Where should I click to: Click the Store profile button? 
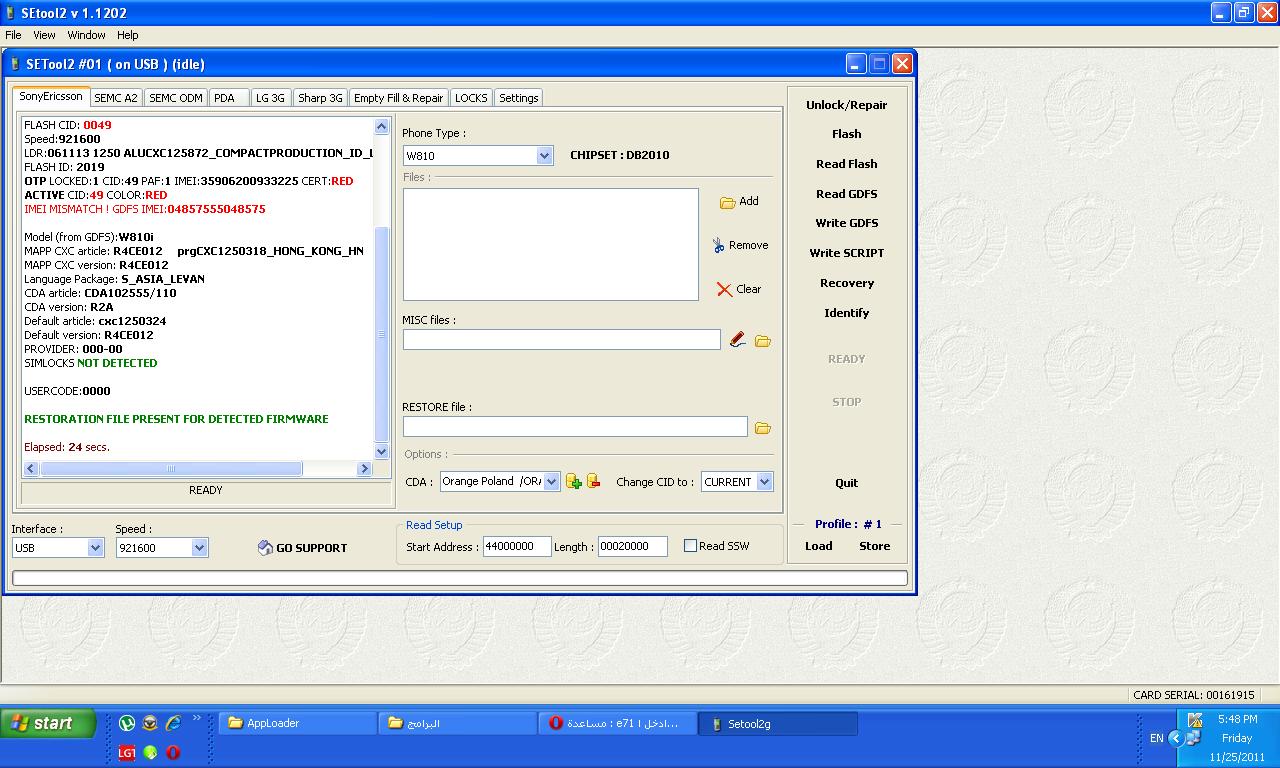click(874, 546)
